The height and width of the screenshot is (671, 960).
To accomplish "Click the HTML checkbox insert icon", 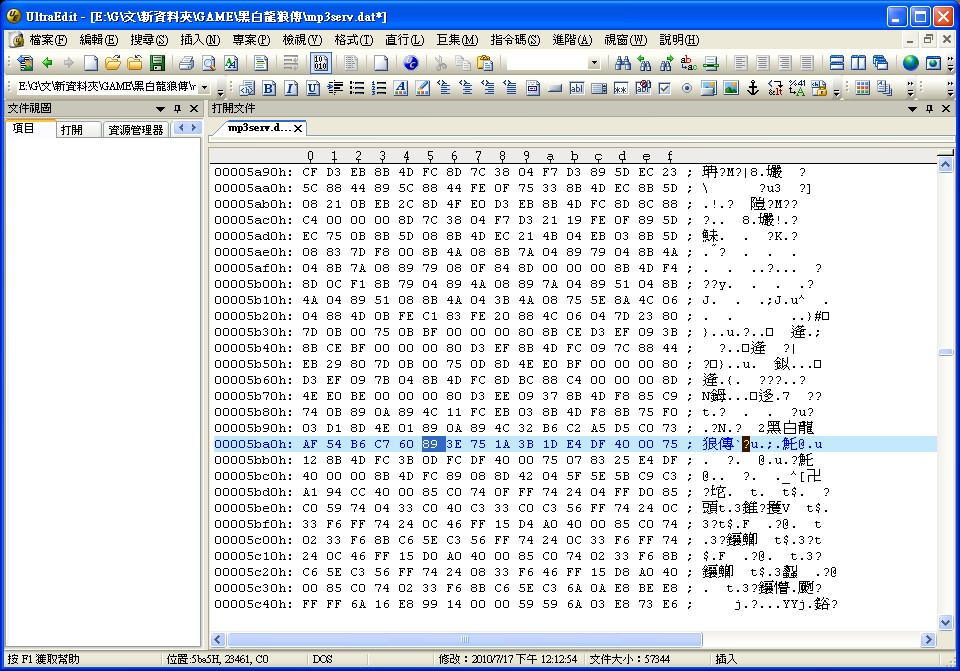I will coord(664,88).
